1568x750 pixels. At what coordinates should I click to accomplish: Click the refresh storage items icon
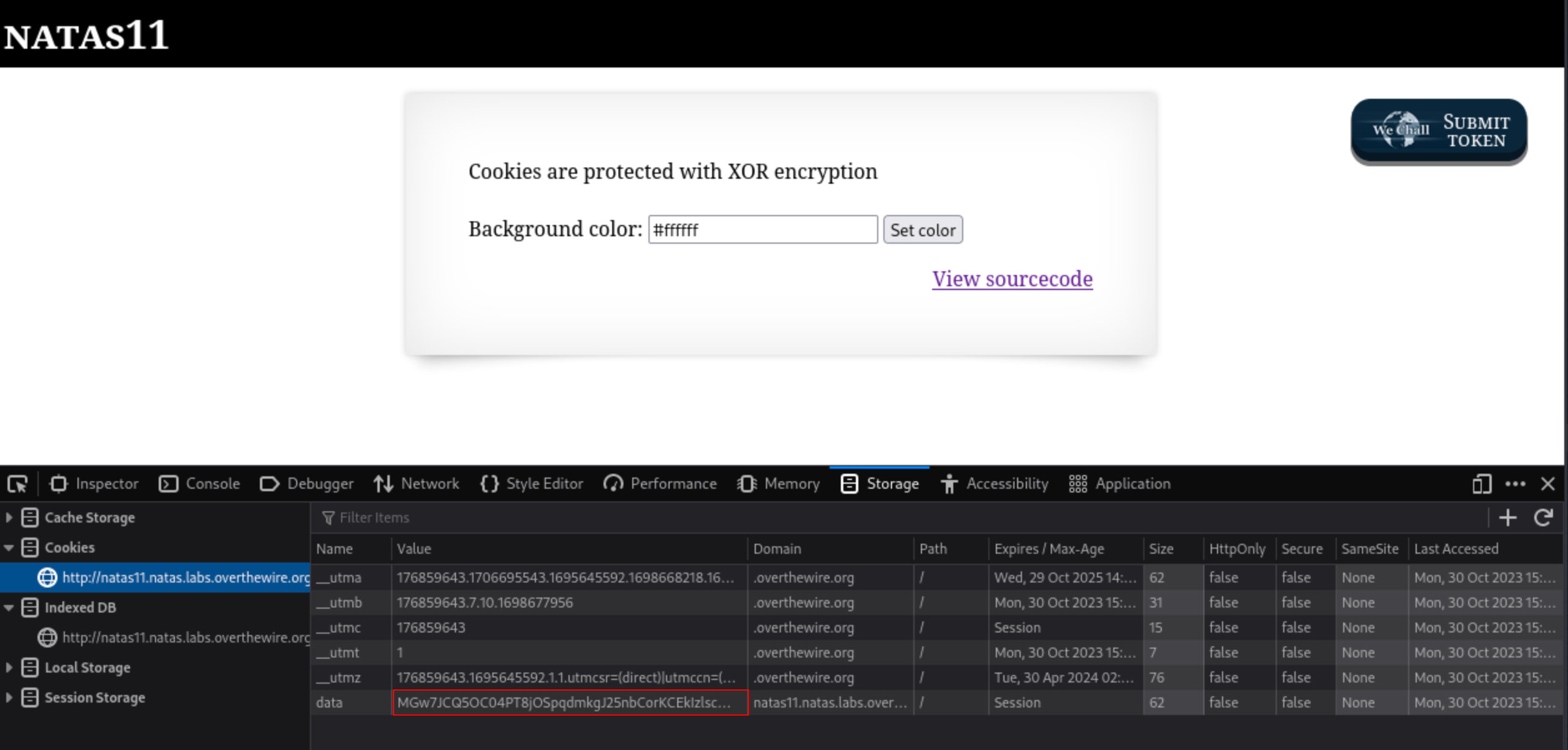[x=1543, y=517]
